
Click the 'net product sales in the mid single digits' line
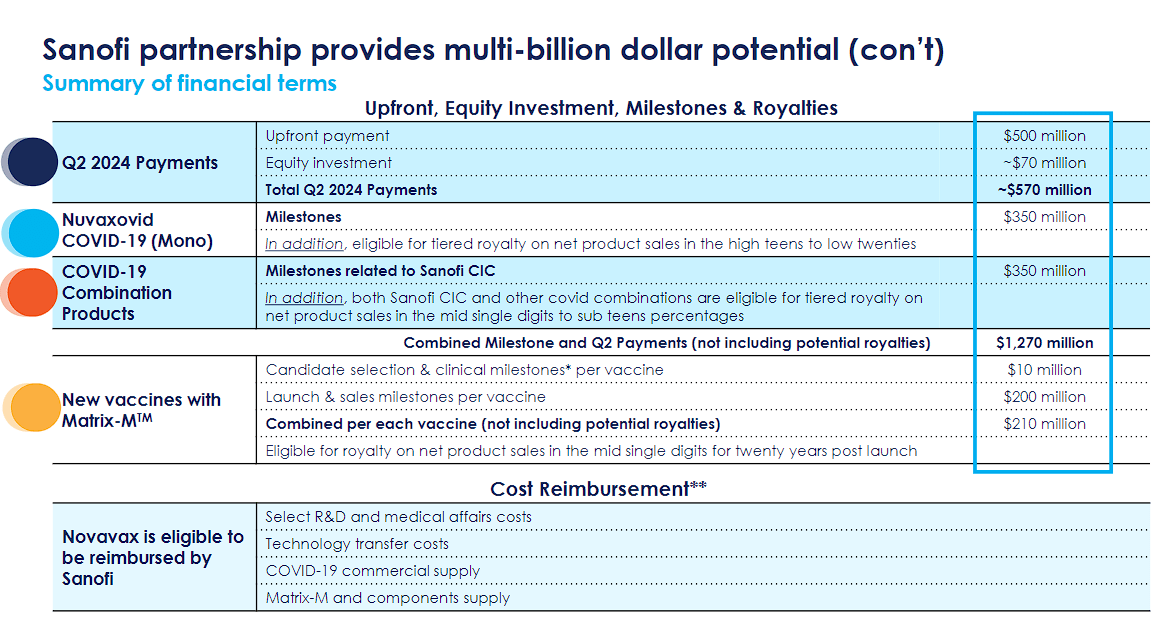click(504, 316)
